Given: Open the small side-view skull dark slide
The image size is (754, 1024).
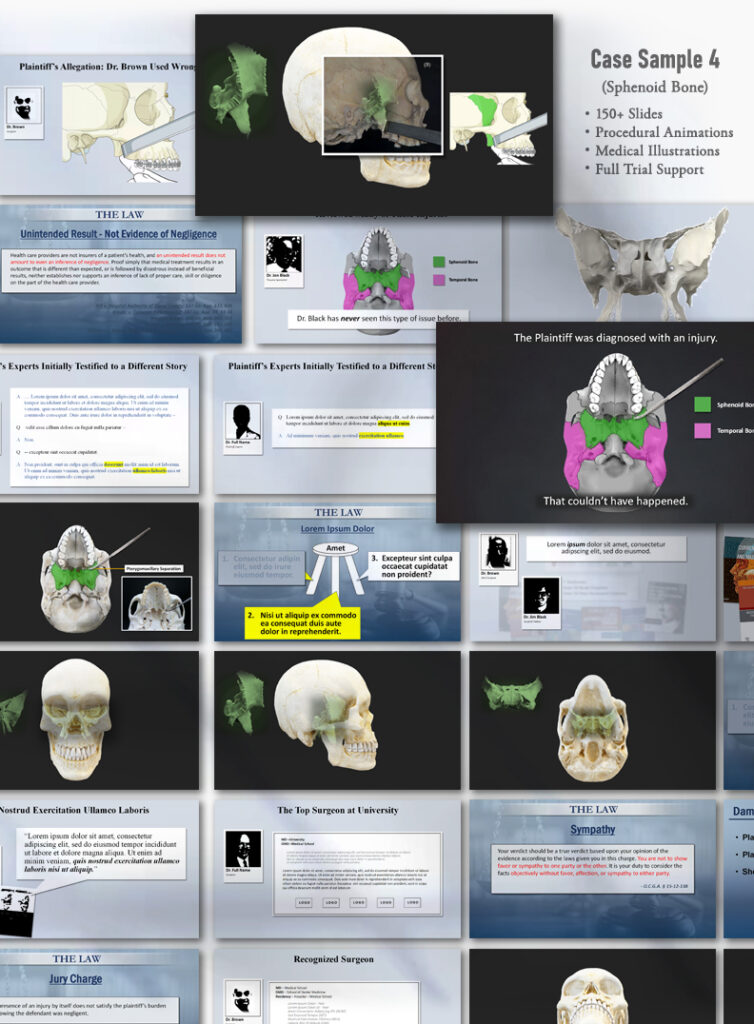Looking at the screenshot, I should [337, 720].
